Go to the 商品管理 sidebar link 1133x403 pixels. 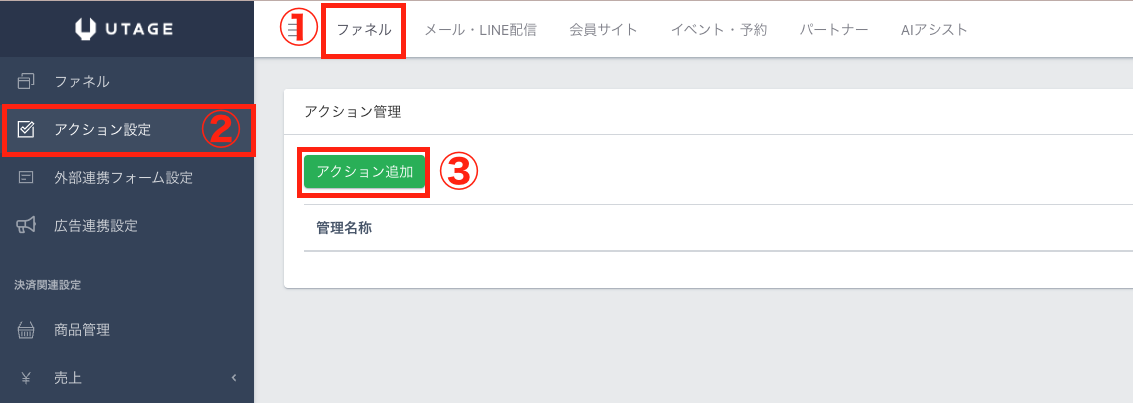coord(82,330)
